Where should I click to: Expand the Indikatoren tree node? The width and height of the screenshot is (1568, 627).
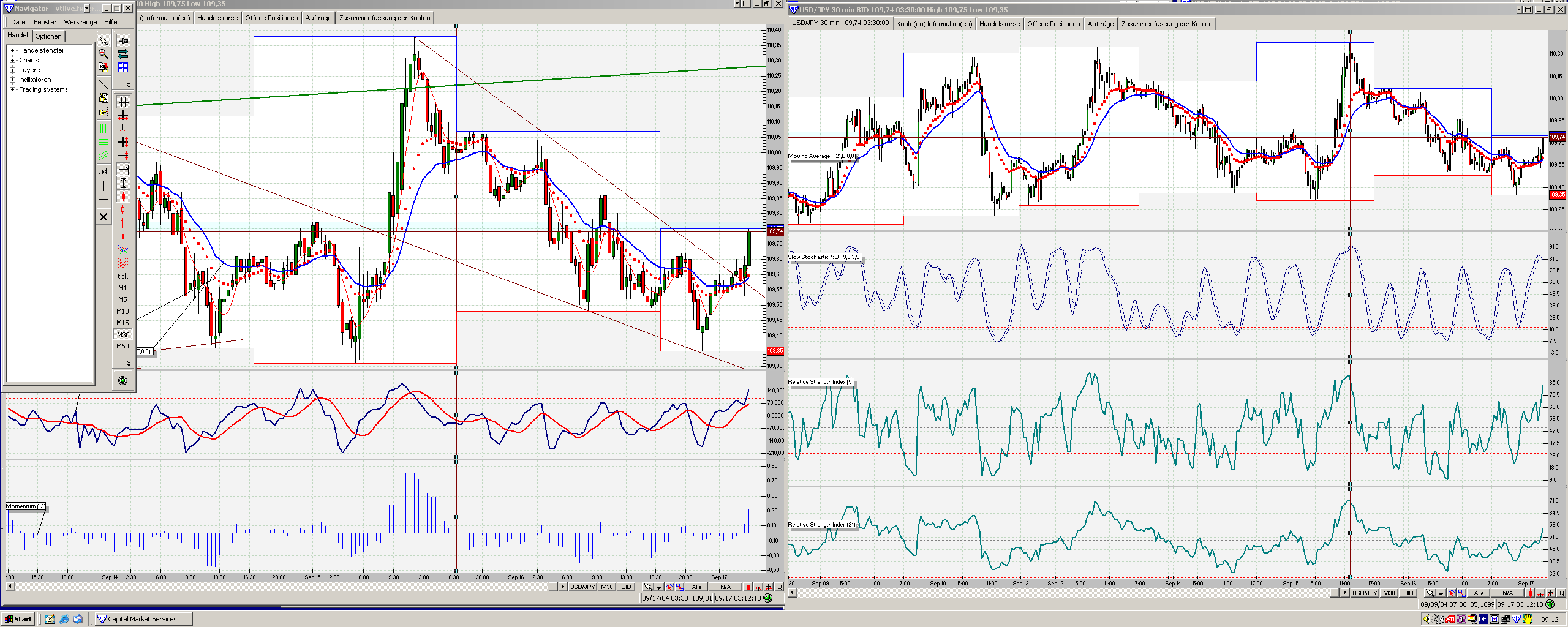[12, 80]
